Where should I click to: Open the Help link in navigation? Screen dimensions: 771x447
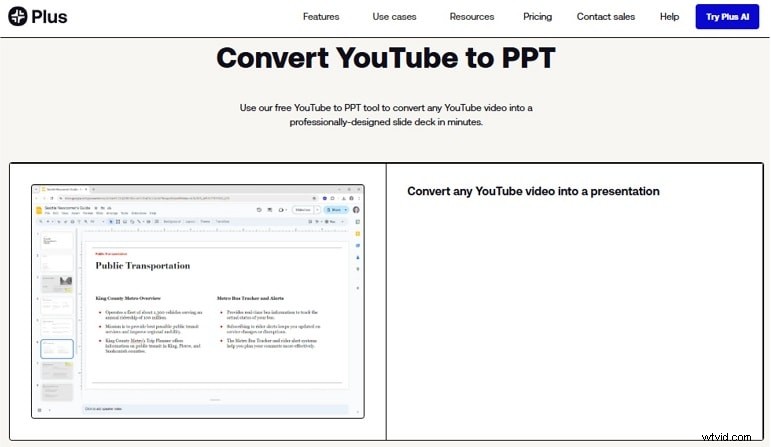point(669,17)
